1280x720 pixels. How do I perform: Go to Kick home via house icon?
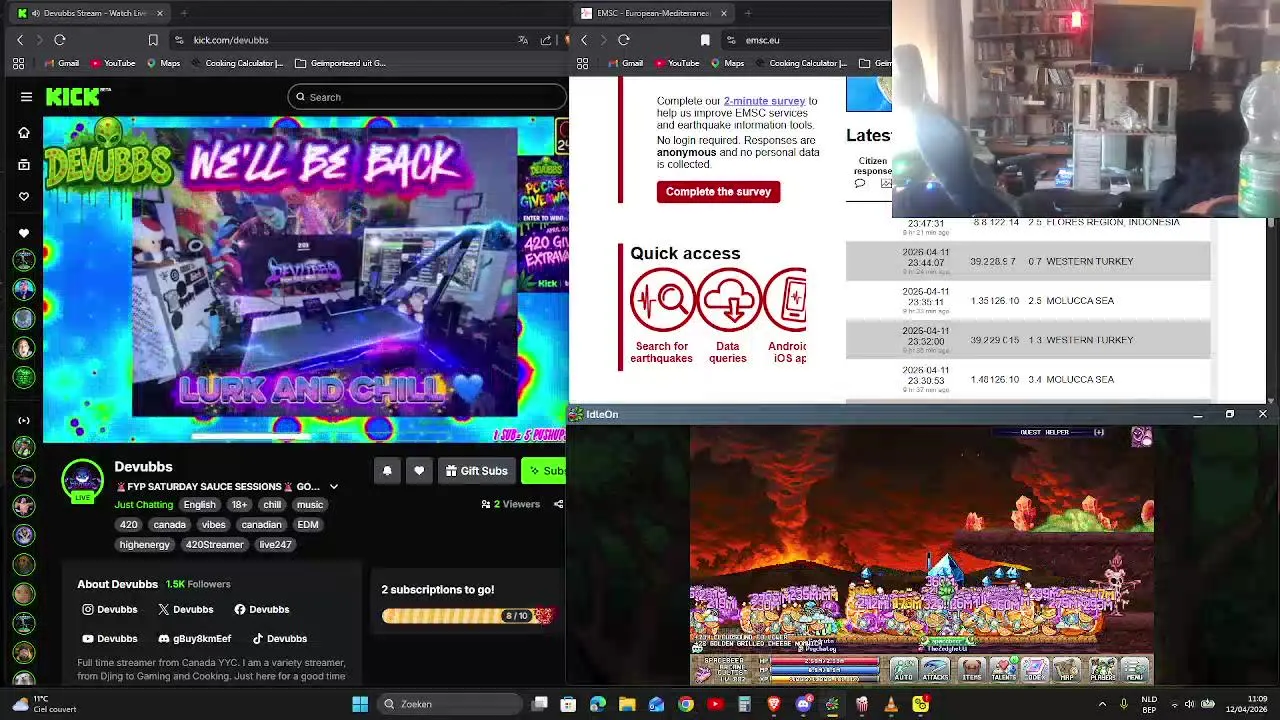pos(24,132)
